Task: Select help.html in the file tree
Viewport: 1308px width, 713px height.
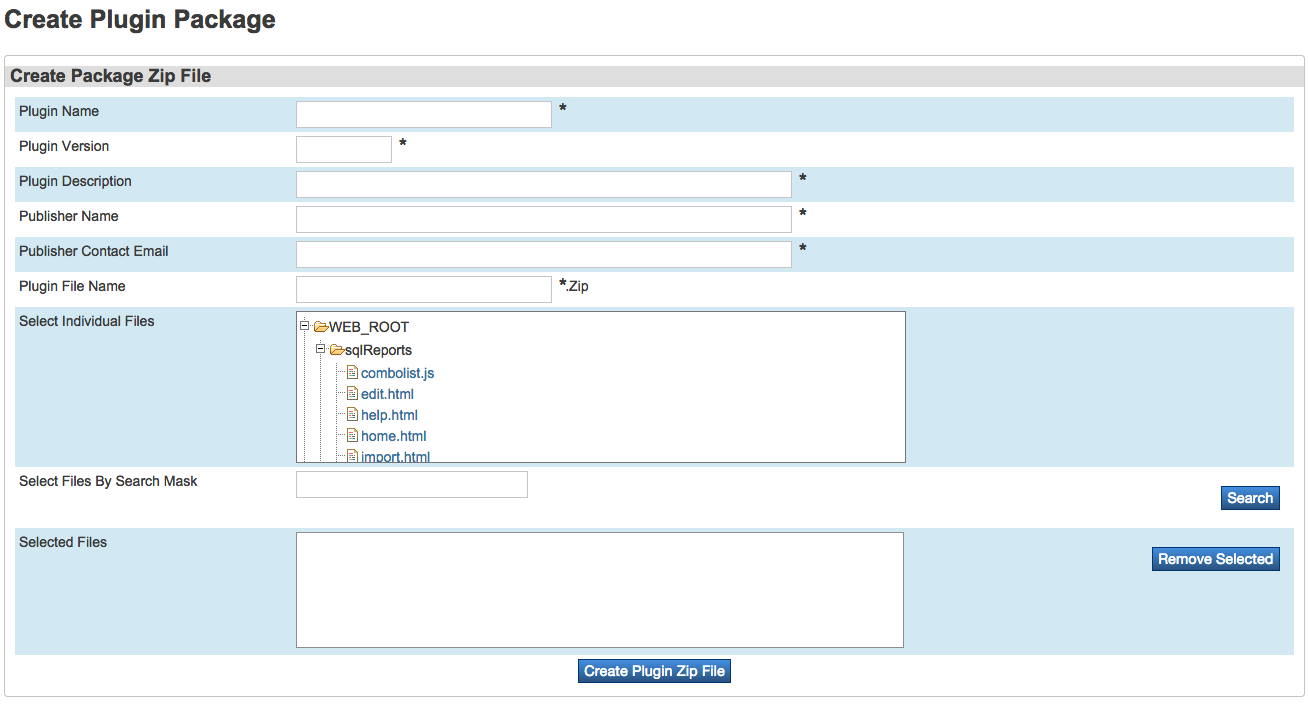Action: point(389,415)
